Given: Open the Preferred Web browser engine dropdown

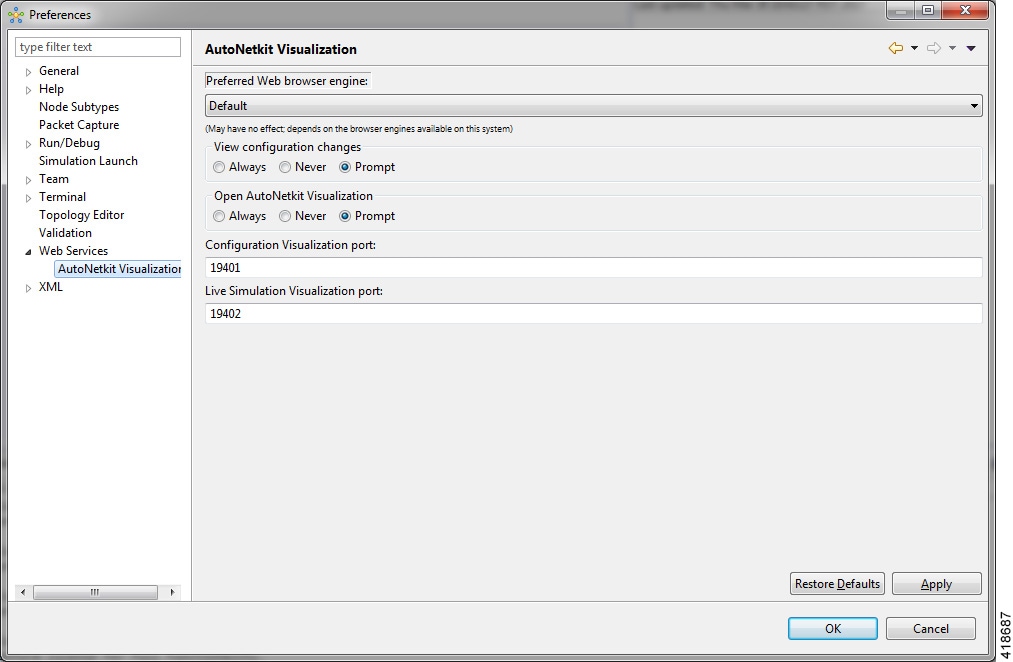Looking at the screenshot, I should 594,106.
